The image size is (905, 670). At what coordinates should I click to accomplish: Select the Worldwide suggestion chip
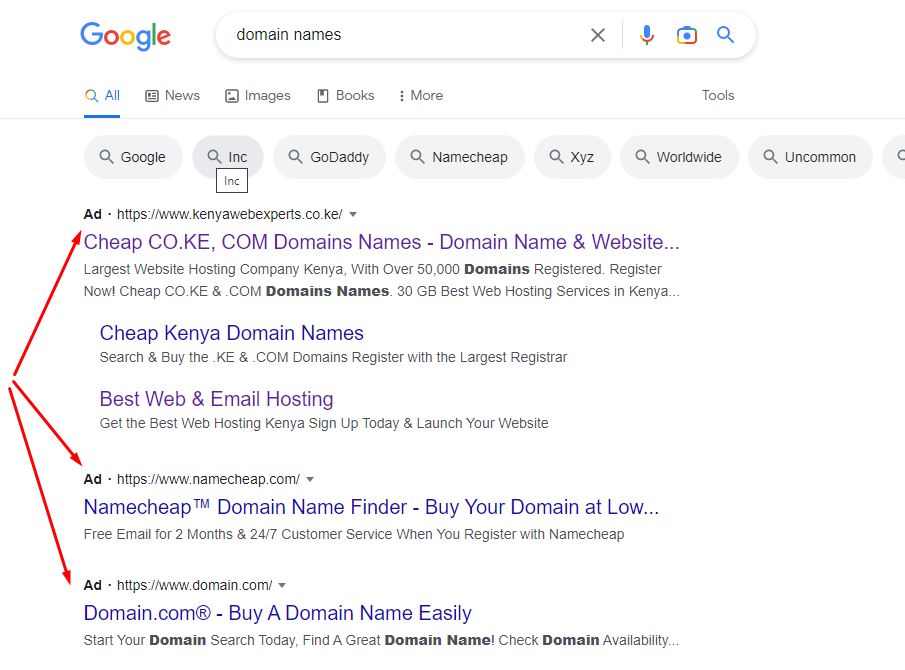[x=679, y=157]
